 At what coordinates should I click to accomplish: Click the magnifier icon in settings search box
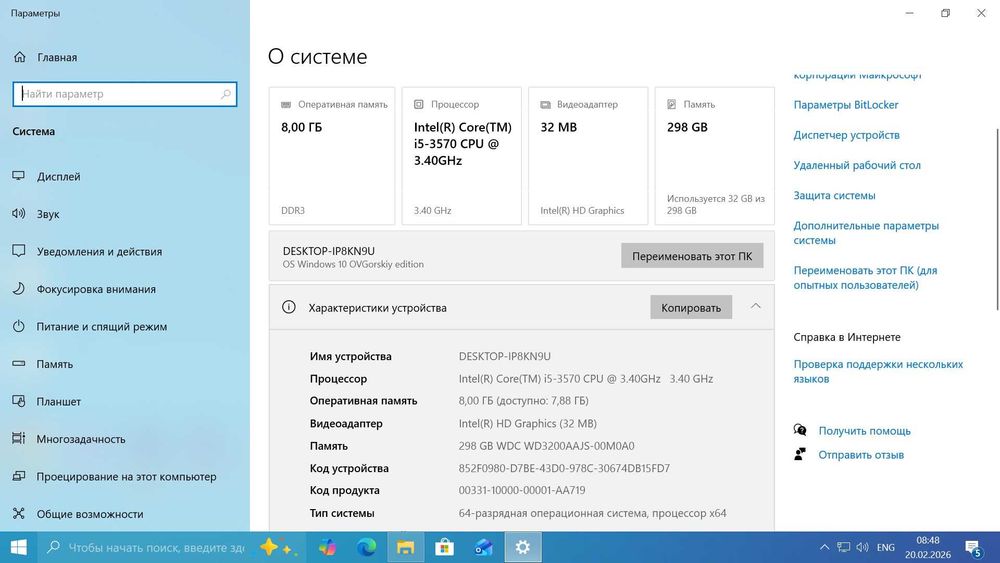click(226, 94)
